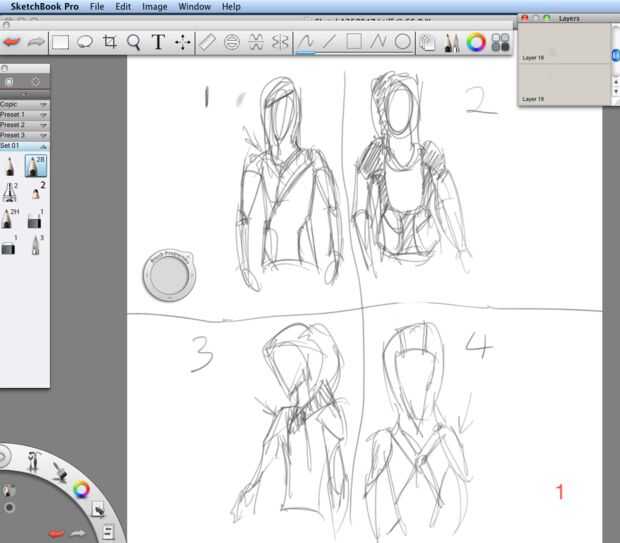Image resolution: width=620 pixels, height=543 pixels.
Task: Open the file page icon in lagoon
Action: click(x=108, y=532)
